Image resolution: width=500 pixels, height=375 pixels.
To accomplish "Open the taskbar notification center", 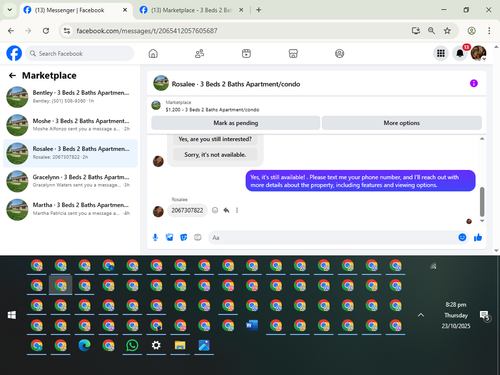I will pyautogui.click(x=484, y=315).
